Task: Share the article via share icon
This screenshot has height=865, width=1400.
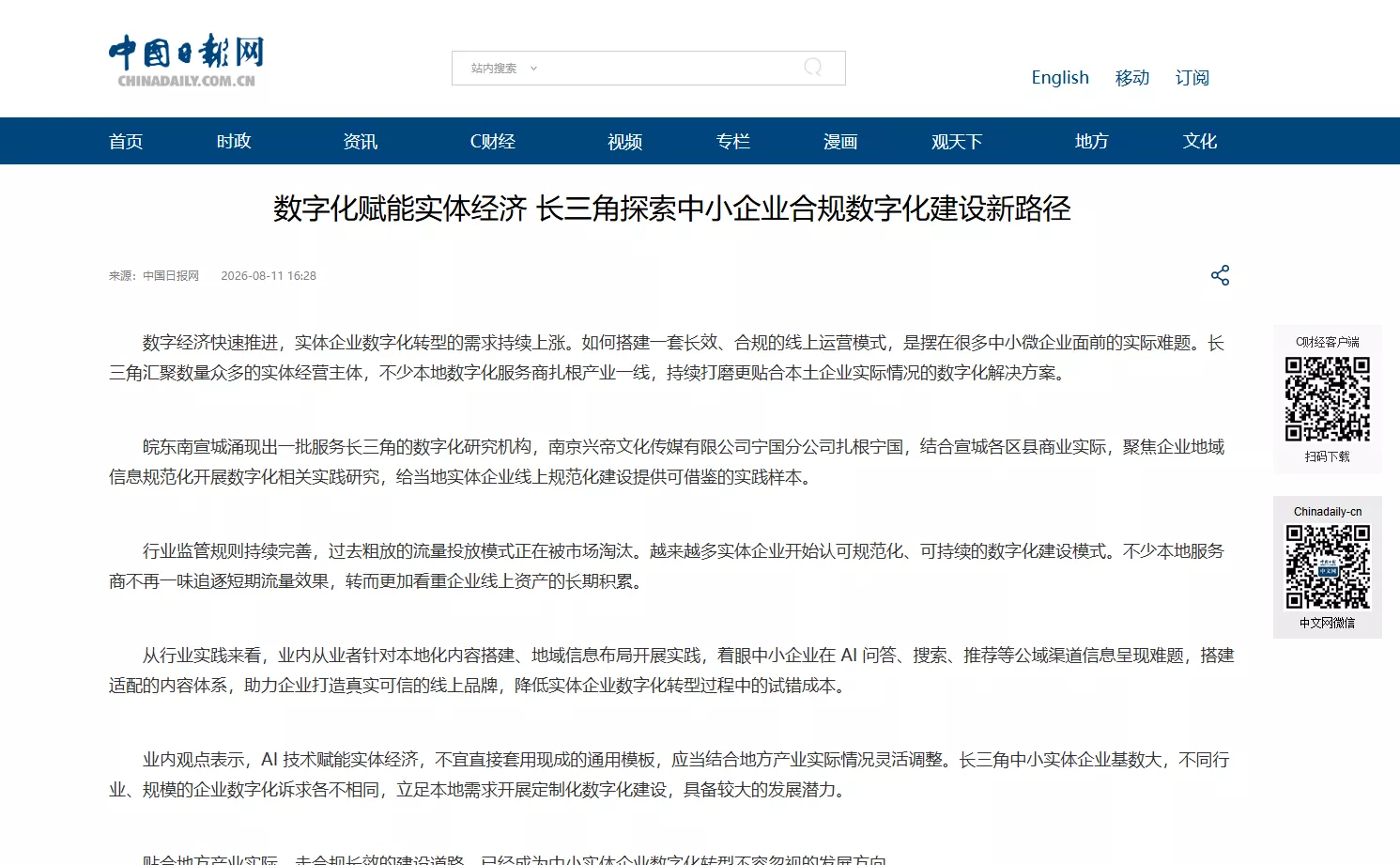Action: [x=1220, y=275]
